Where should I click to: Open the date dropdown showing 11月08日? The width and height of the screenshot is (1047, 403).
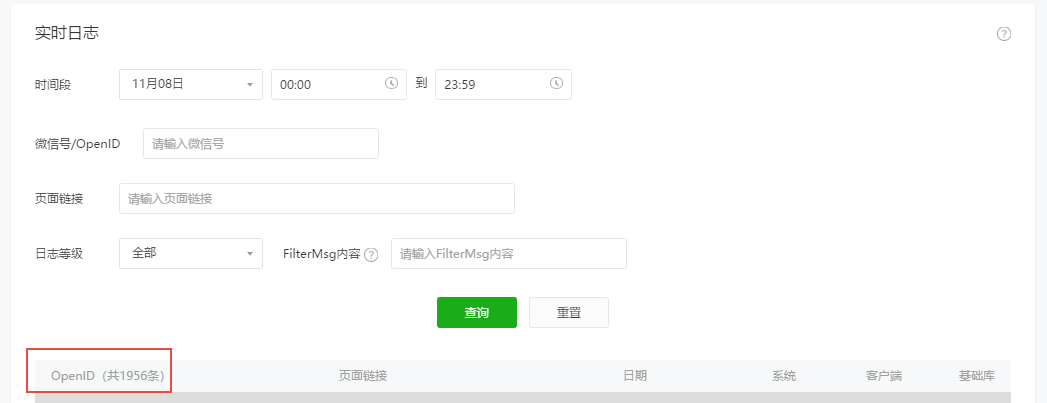pyautogui.click(x=191, y=84)
